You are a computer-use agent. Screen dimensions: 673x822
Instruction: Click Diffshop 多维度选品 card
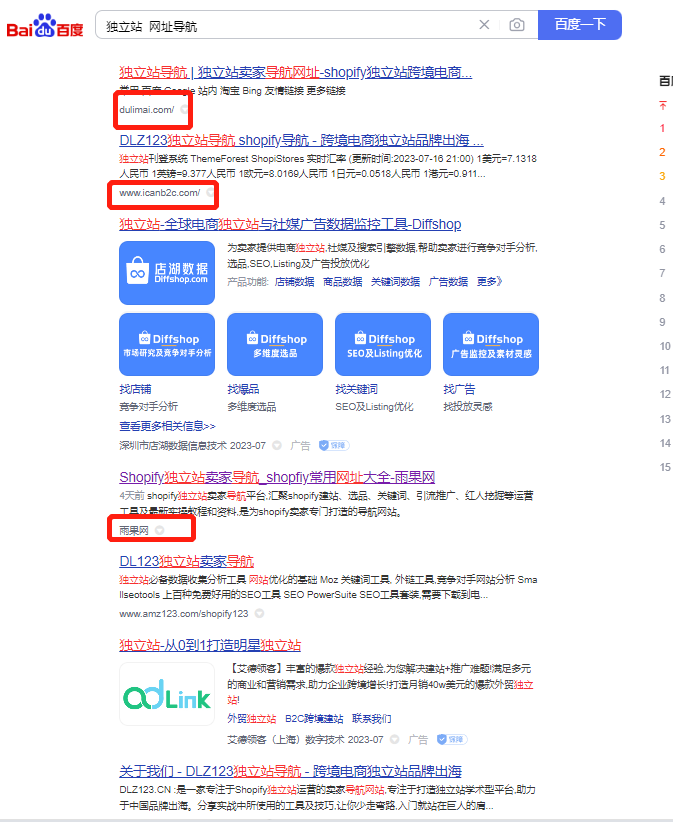pyautogui.click(x=275, y=344)
